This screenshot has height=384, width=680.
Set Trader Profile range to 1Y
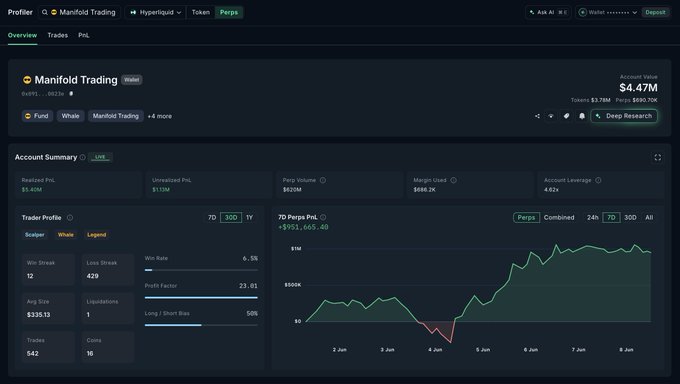pos(249,217)
